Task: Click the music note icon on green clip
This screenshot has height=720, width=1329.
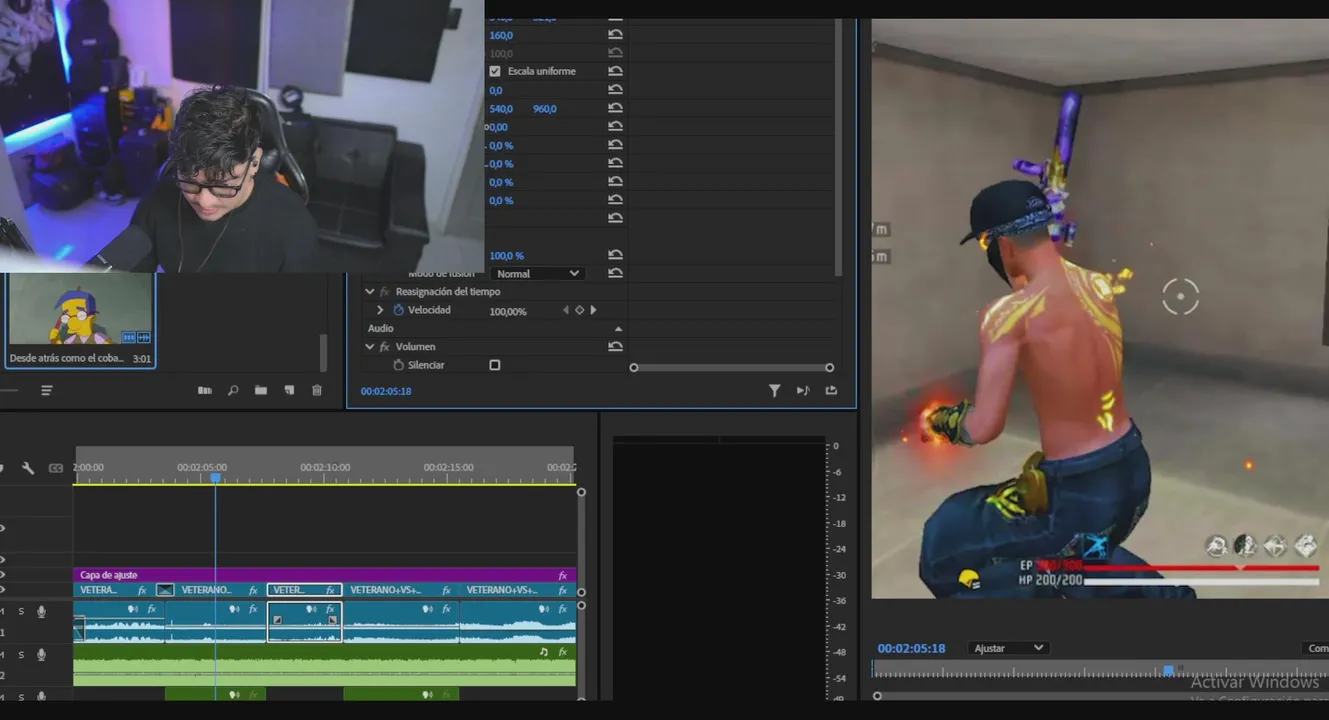Action: 544,651
